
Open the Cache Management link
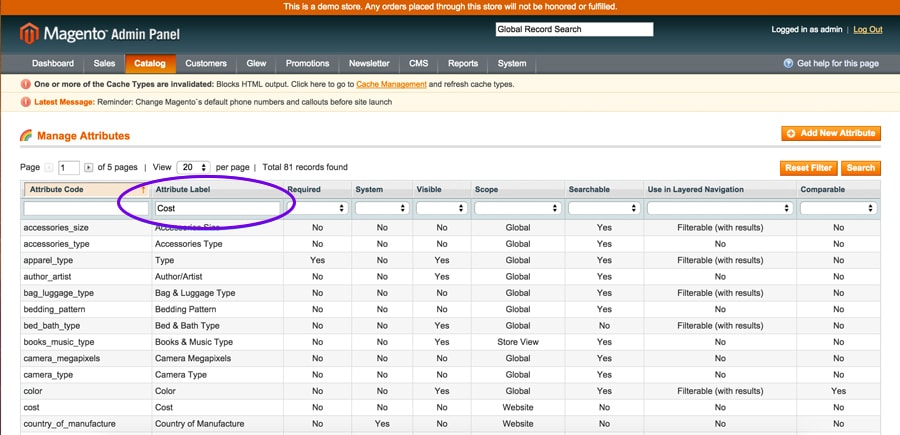(391, 84)
